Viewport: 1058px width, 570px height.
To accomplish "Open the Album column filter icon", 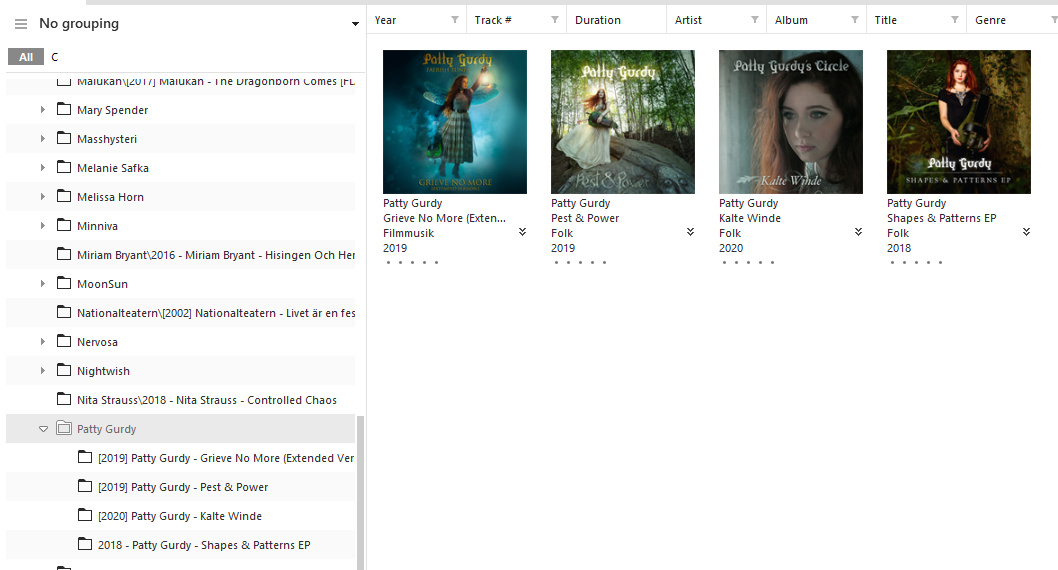I will point(854,20).
